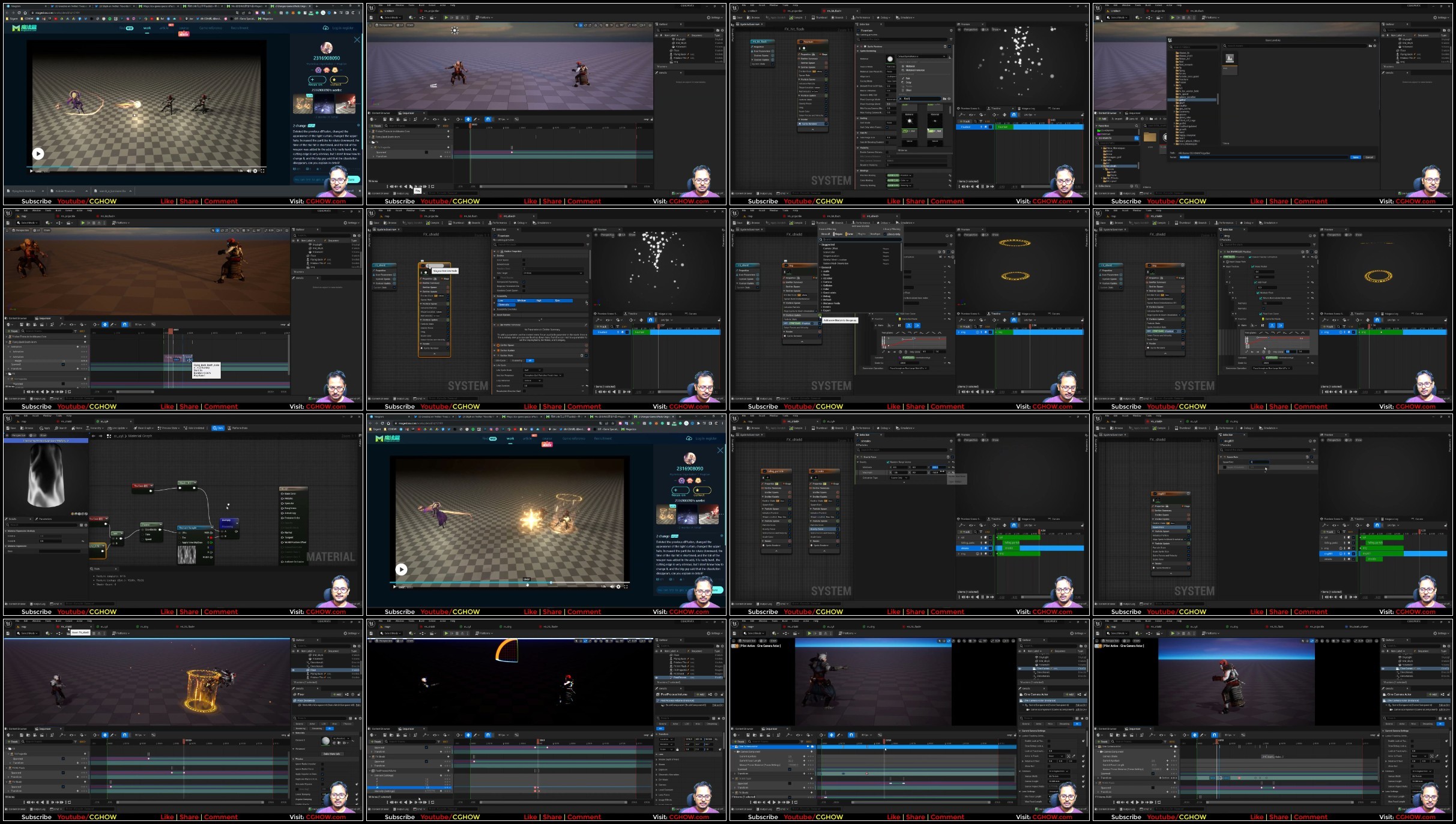Toggle Enable Look at Tracking in white-haired character frame
This screenshot has width=1456, height=824.
point(1049,741)
